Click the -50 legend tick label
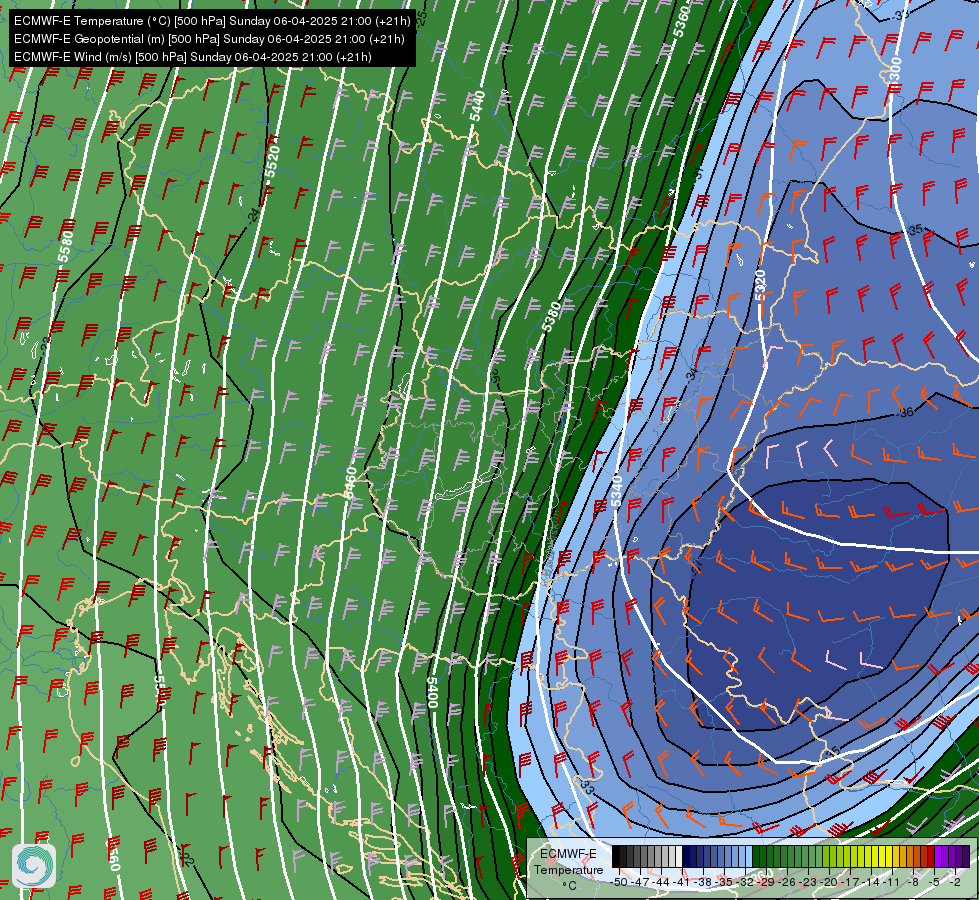979x900 pixels. (x=619, y=882)
